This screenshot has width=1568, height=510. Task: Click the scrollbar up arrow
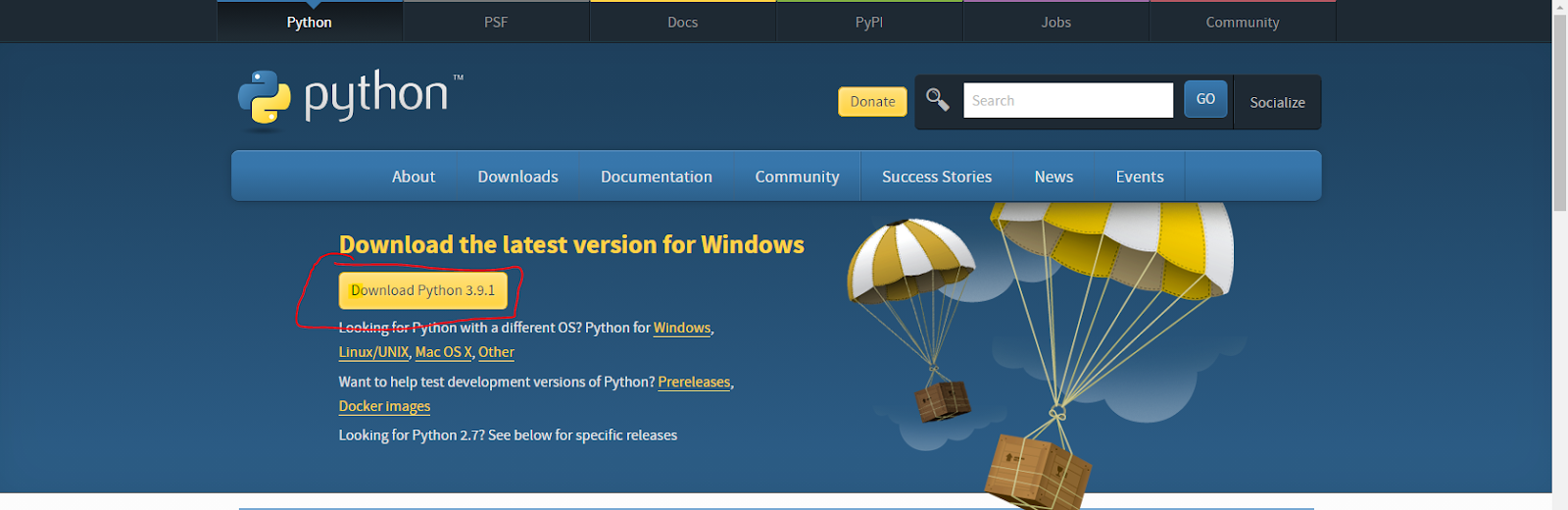(1560, 7)
